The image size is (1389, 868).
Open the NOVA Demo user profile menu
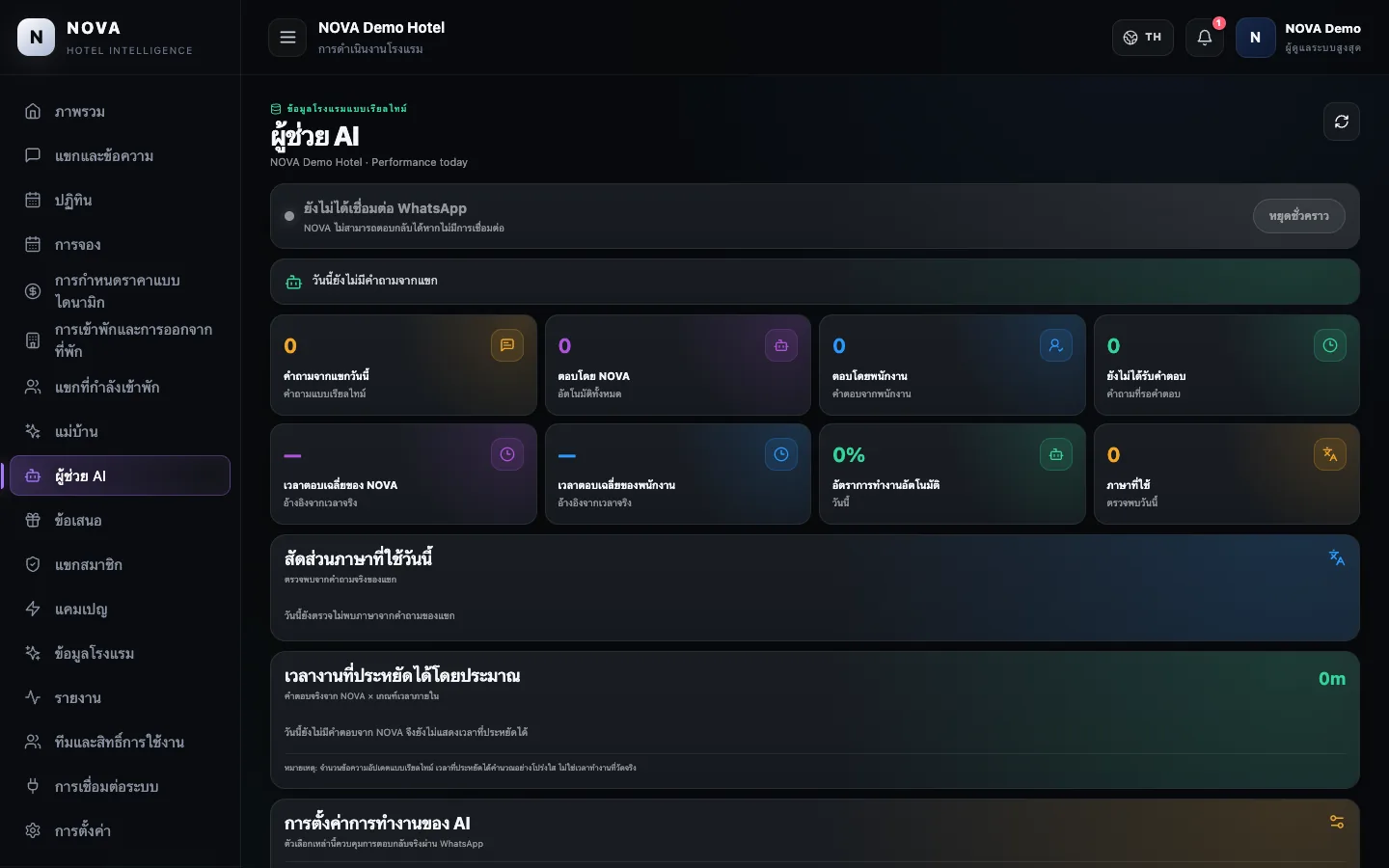coord(1299,38)
